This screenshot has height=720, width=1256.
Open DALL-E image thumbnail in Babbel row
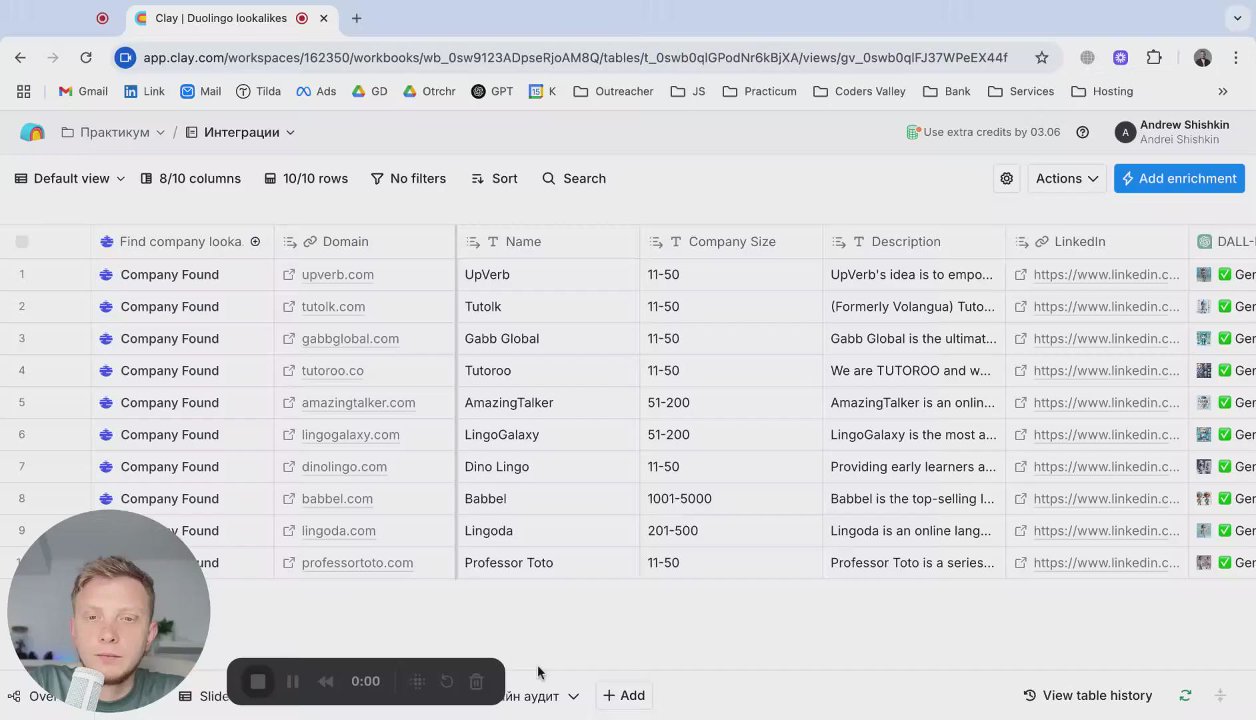point(1204,498)
